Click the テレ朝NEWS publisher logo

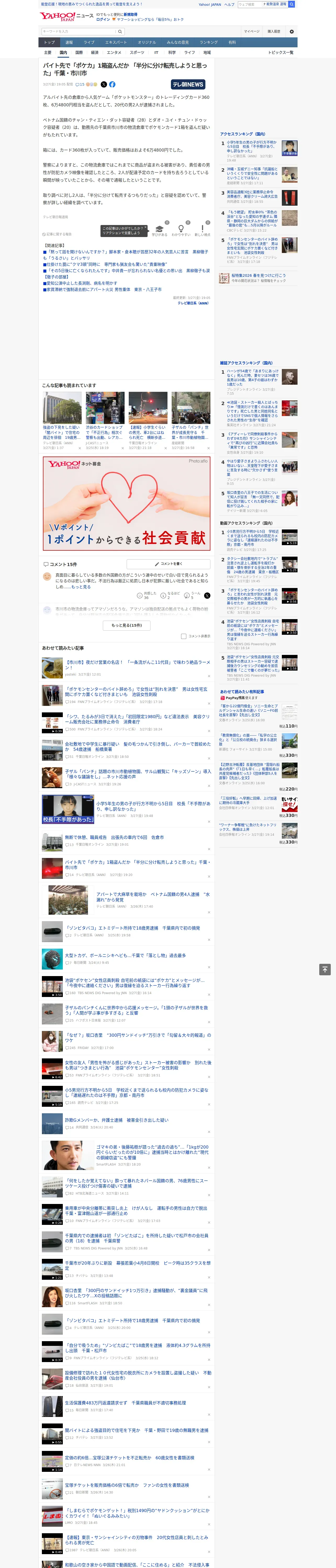pyautogui.click(x=188, y=85)
